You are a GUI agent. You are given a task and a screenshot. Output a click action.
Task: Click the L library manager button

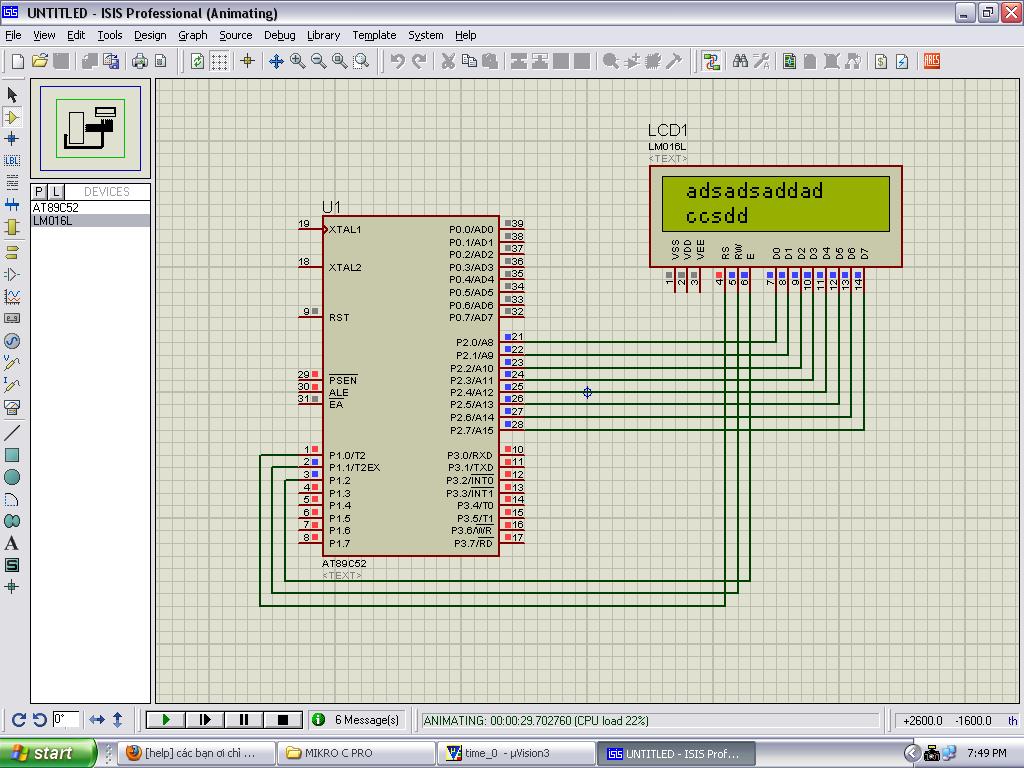tap(56, 191)
